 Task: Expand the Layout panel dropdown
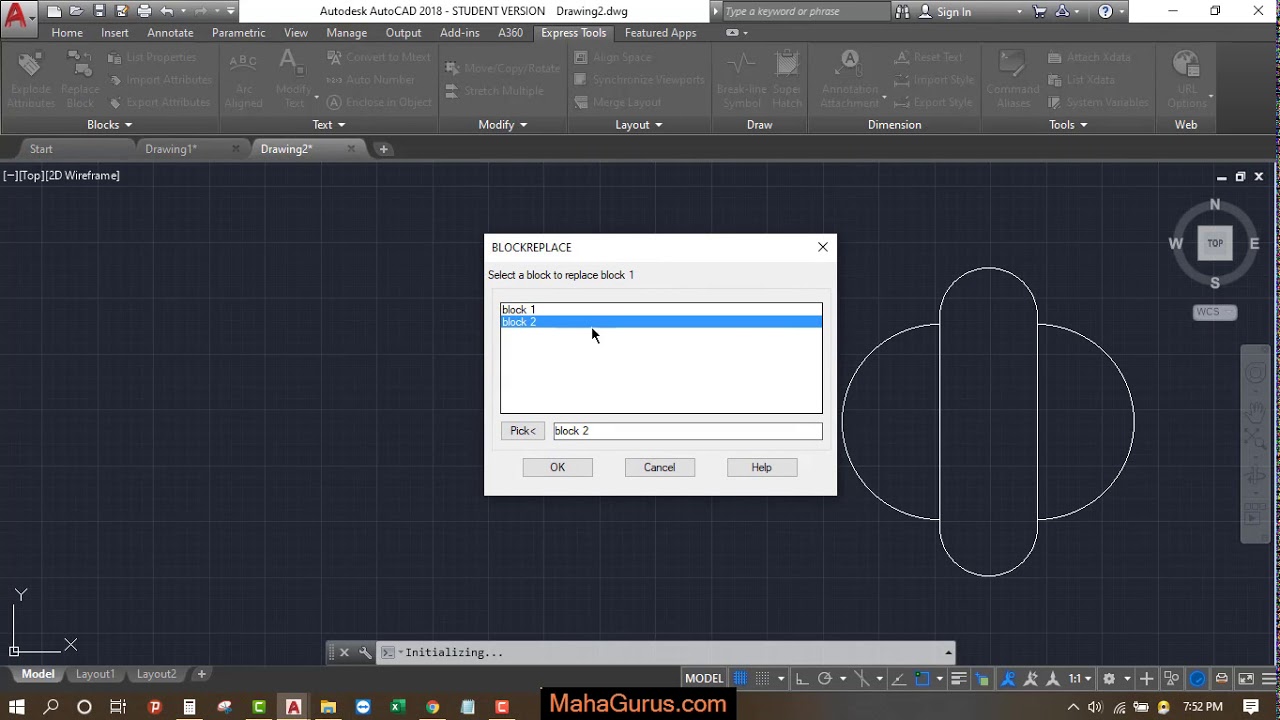639,125
